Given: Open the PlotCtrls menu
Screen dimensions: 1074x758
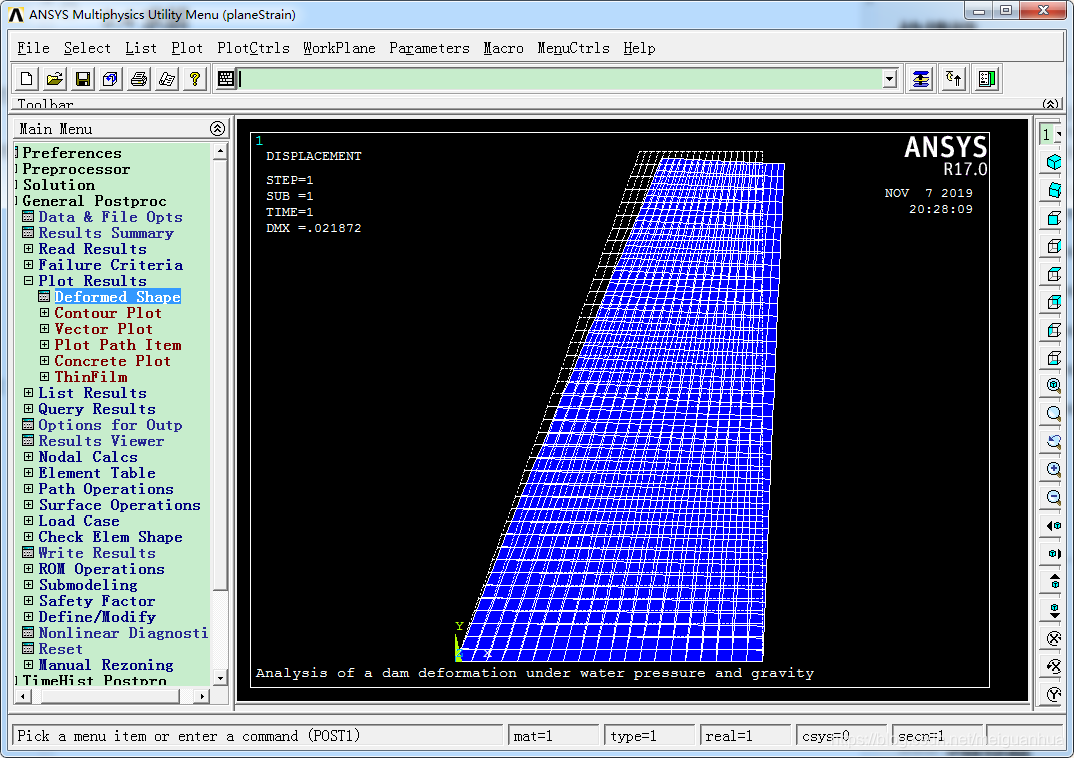Looking at the screenshot, I should 253,48.
